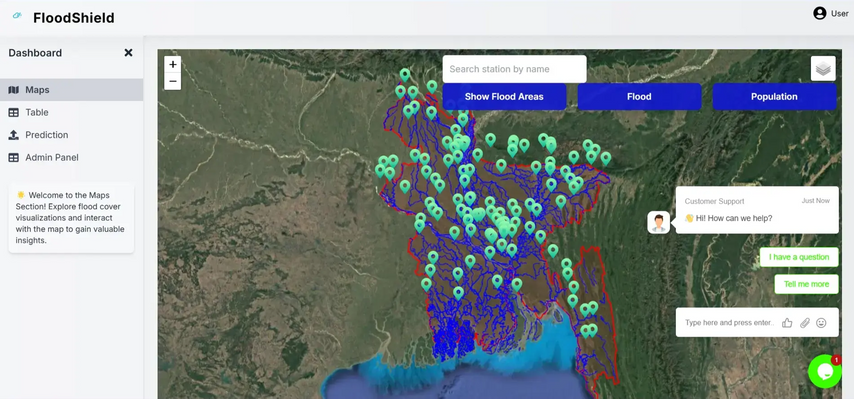This screenshot has height=399, width=854.
Task: Click the Flood button
Action: [639, 97]
